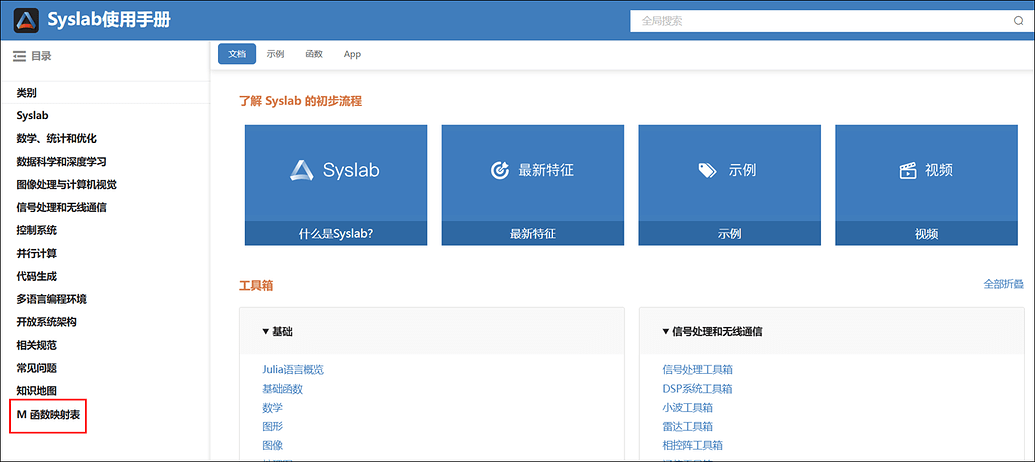Select 类别 in the sidebar
This screenshot has width=1035, height=462.
pos(26,93)
